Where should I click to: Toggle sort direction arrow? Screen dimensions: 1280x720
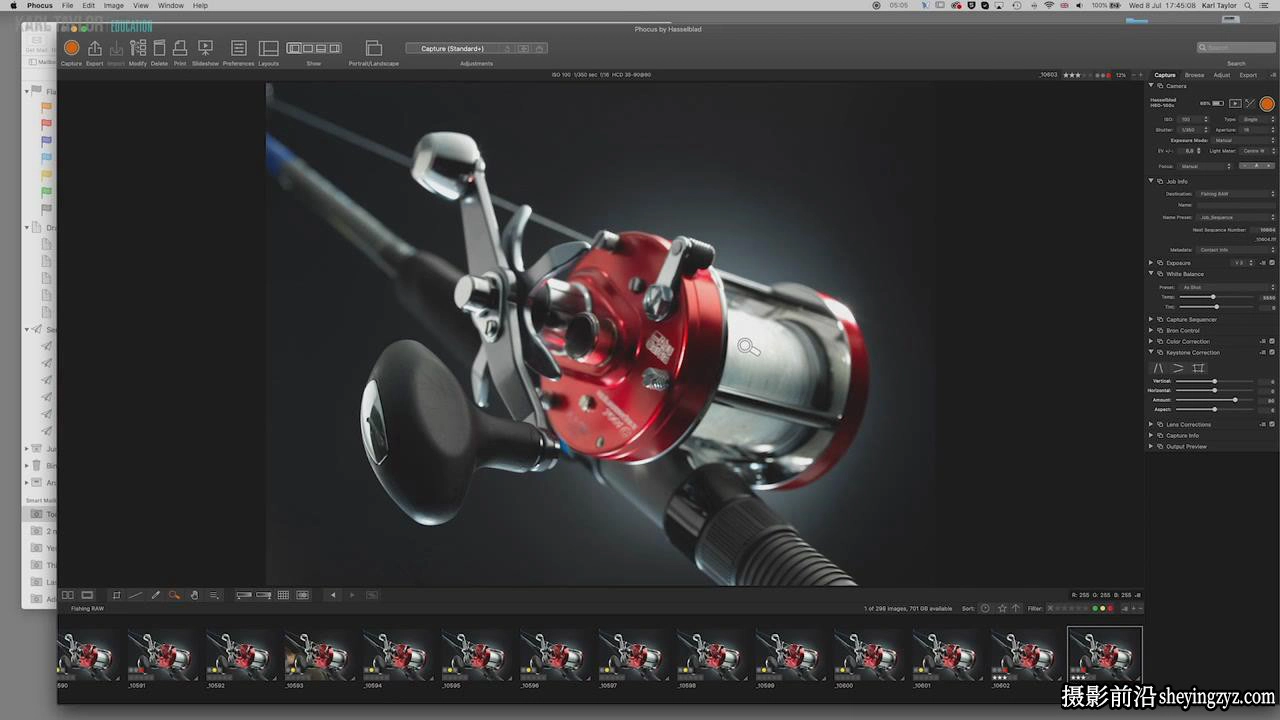pos(1016,608)
